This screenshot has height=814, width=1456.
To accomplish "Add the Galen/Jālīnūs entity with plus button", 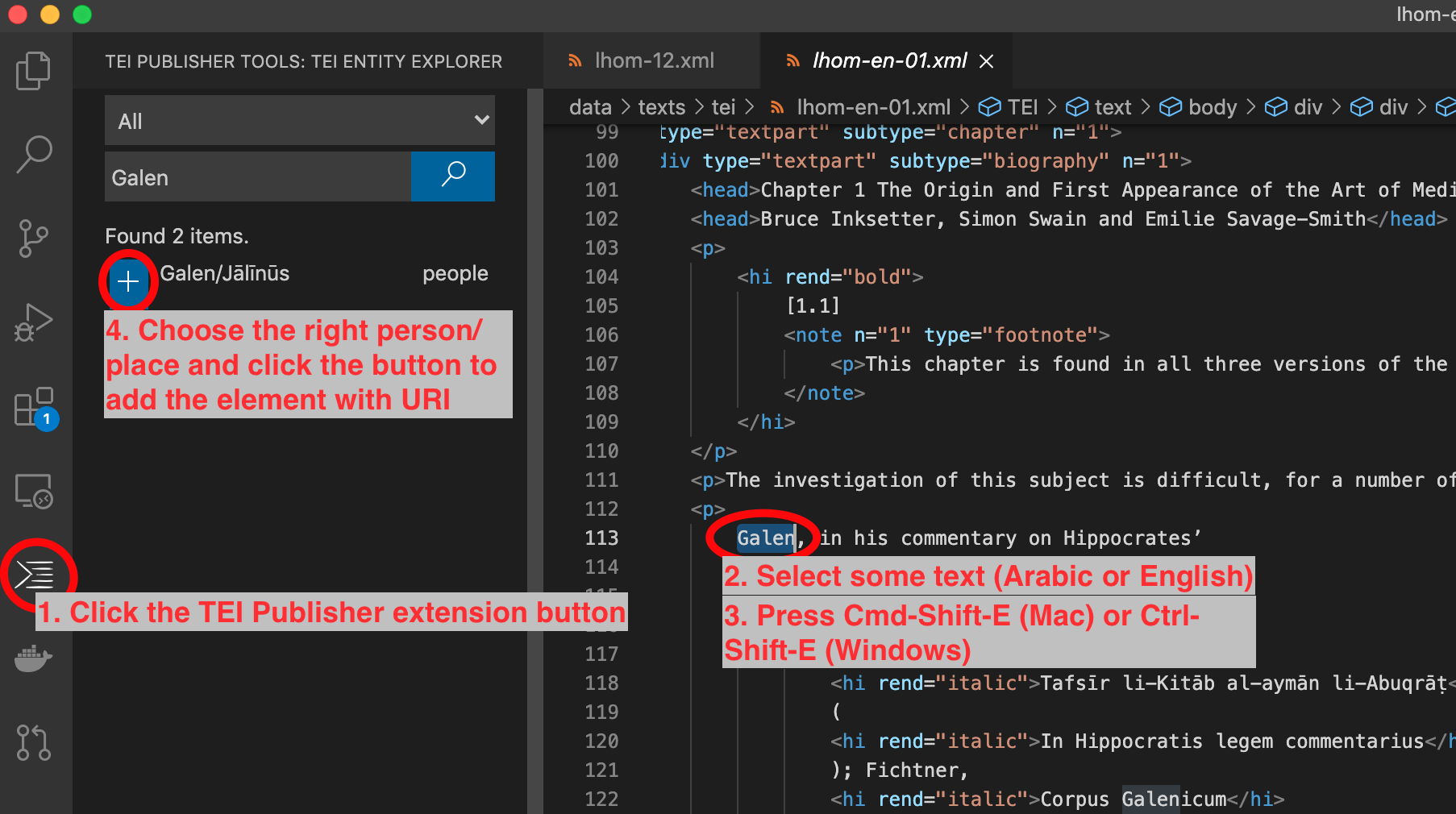I will [x=128, y=281].
